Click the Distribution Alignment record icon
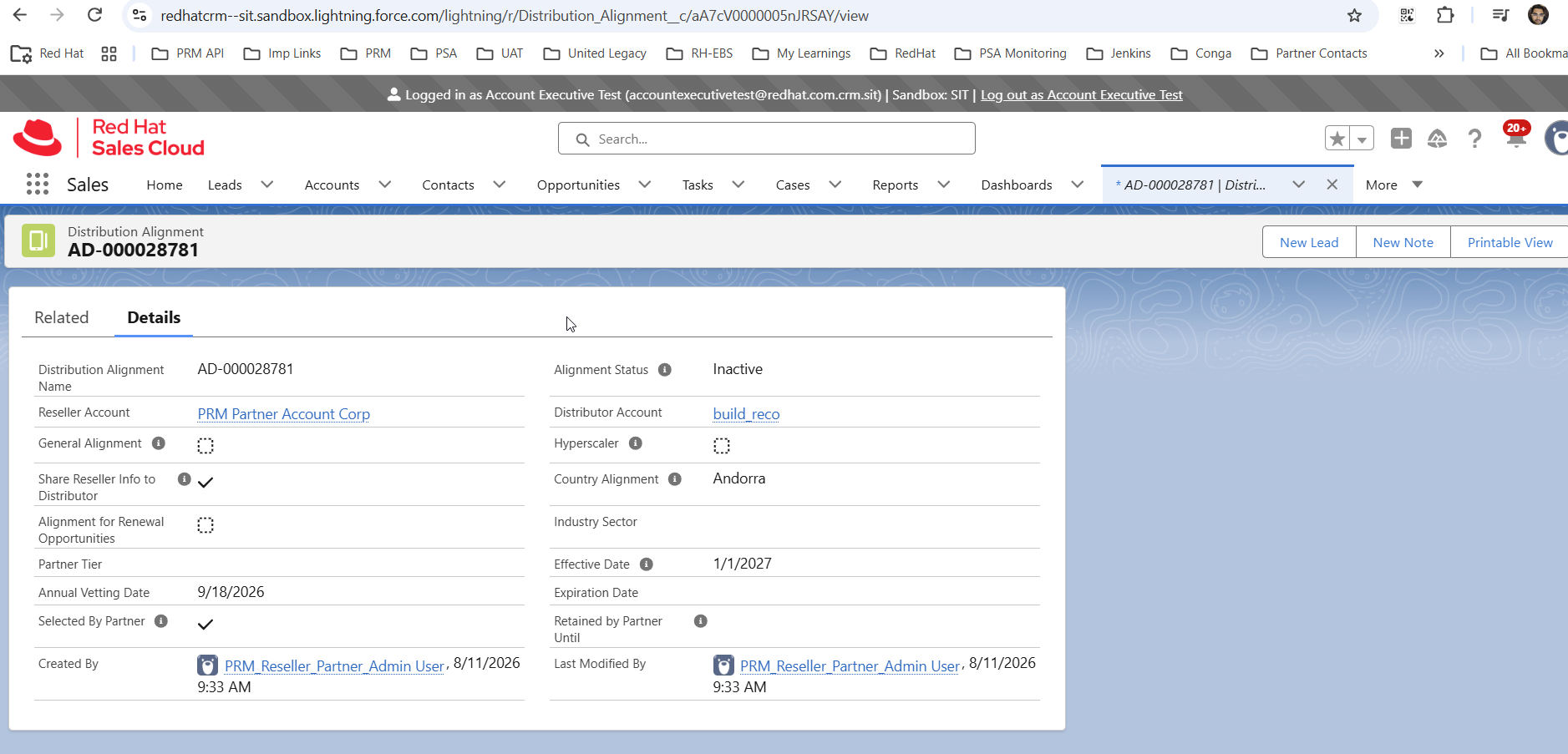The height and width of the screenshot is (754, 1568). coord(38,240)
